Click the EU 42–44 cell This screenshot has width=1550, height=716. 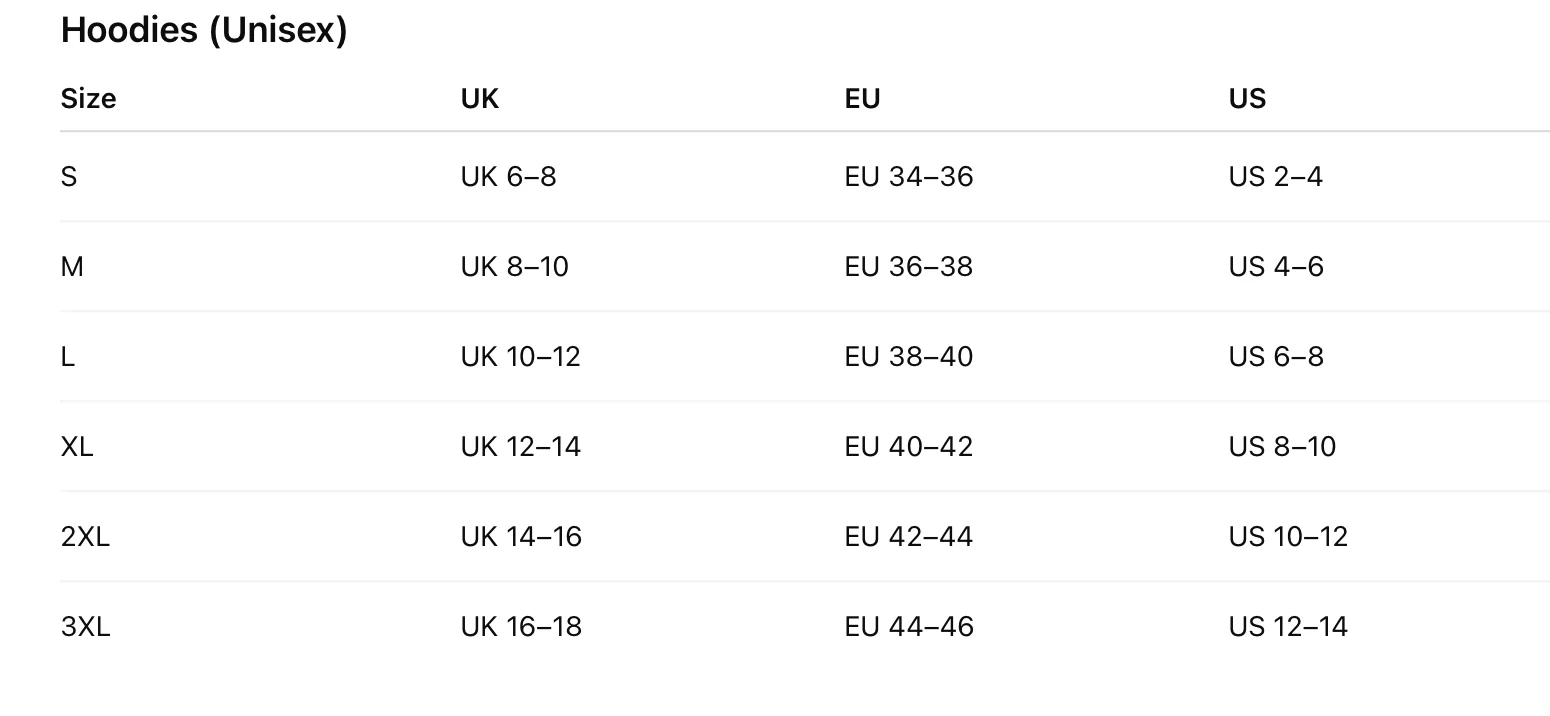(x=908, y=537)
